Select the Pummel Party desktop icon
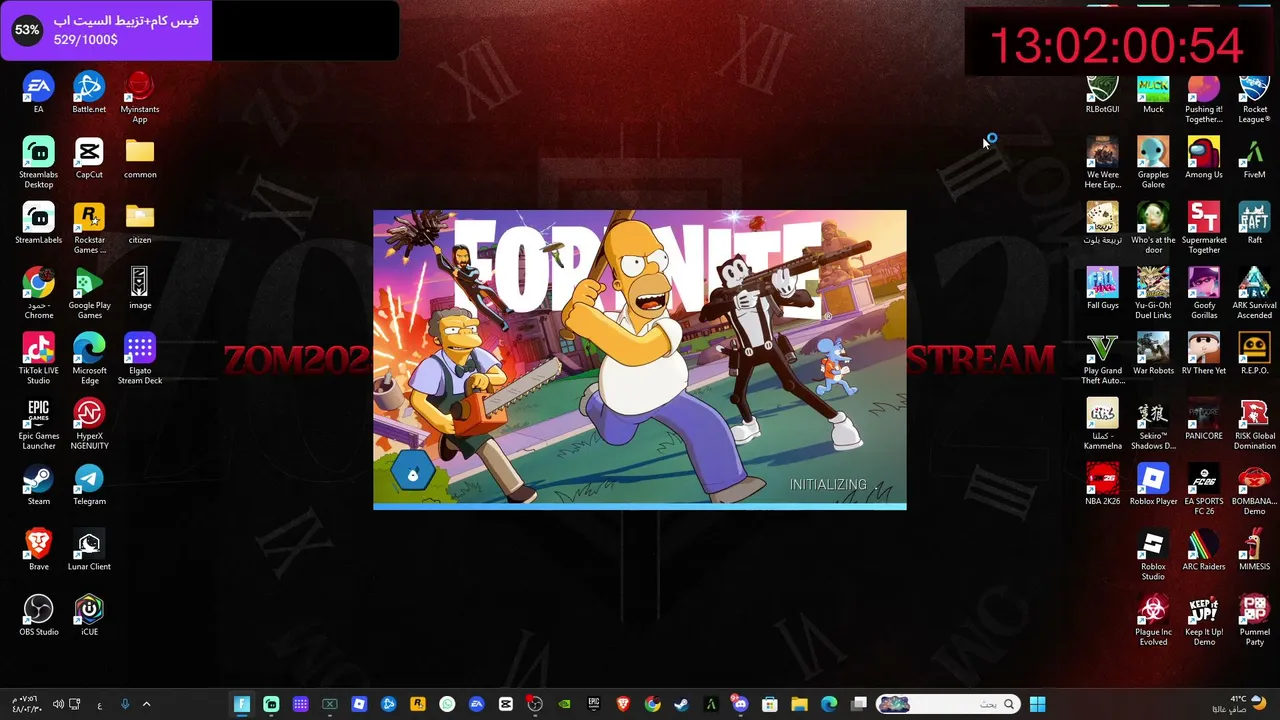The image size is (1280, 720). click(1254, 619)
